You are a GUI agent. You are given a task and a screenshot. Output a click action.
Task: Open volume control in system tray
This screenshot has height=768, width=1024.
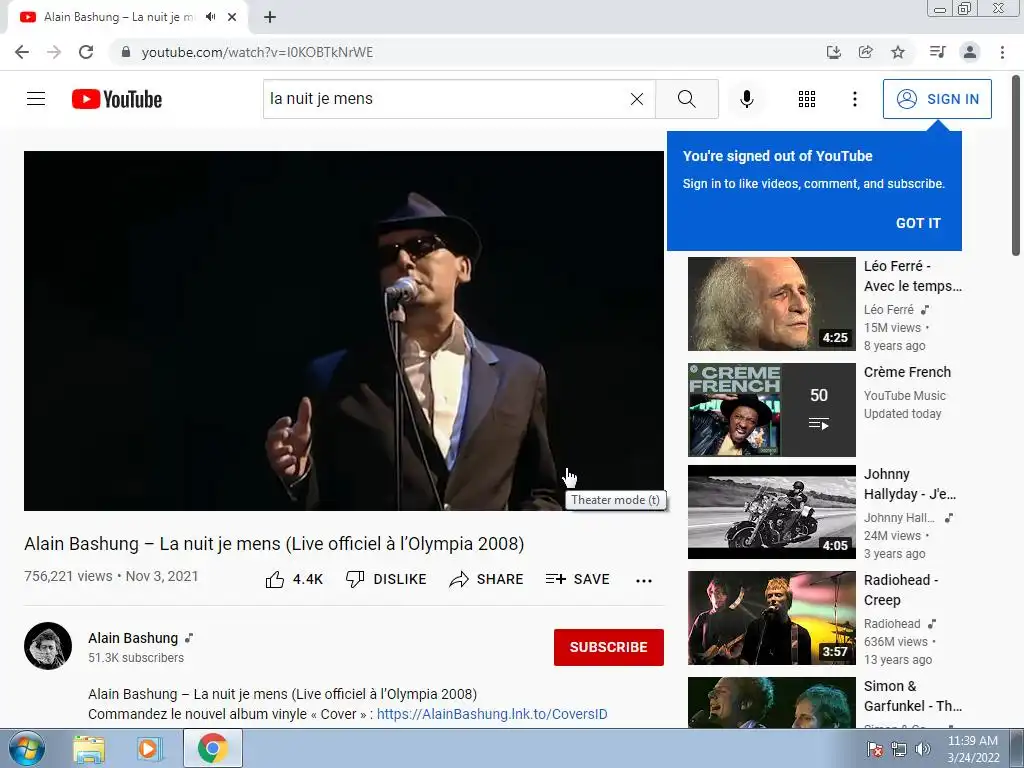(x=923, y=749)
